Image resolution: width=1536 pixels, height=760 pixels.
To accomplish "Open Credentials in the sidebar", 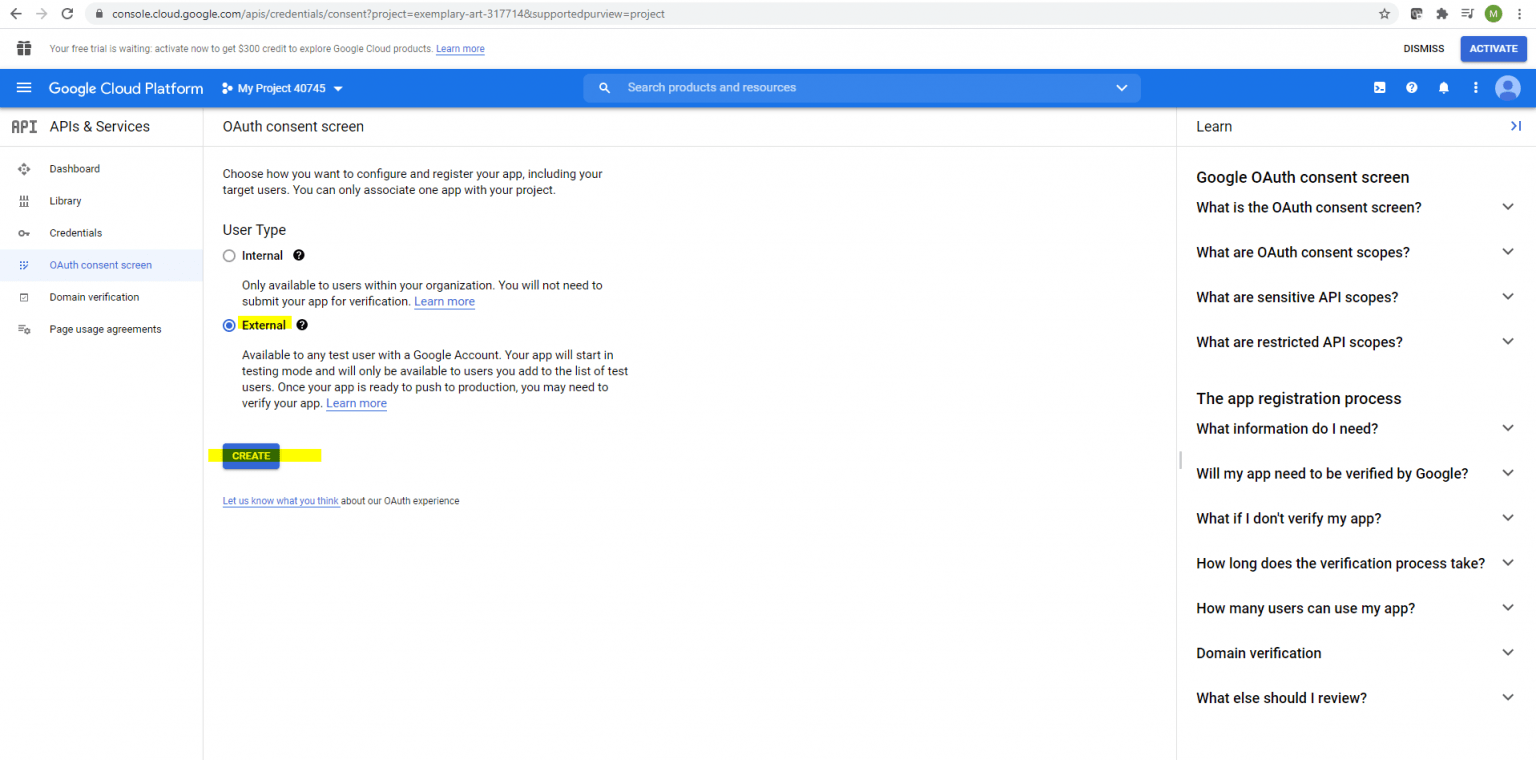I will (101, 233).
